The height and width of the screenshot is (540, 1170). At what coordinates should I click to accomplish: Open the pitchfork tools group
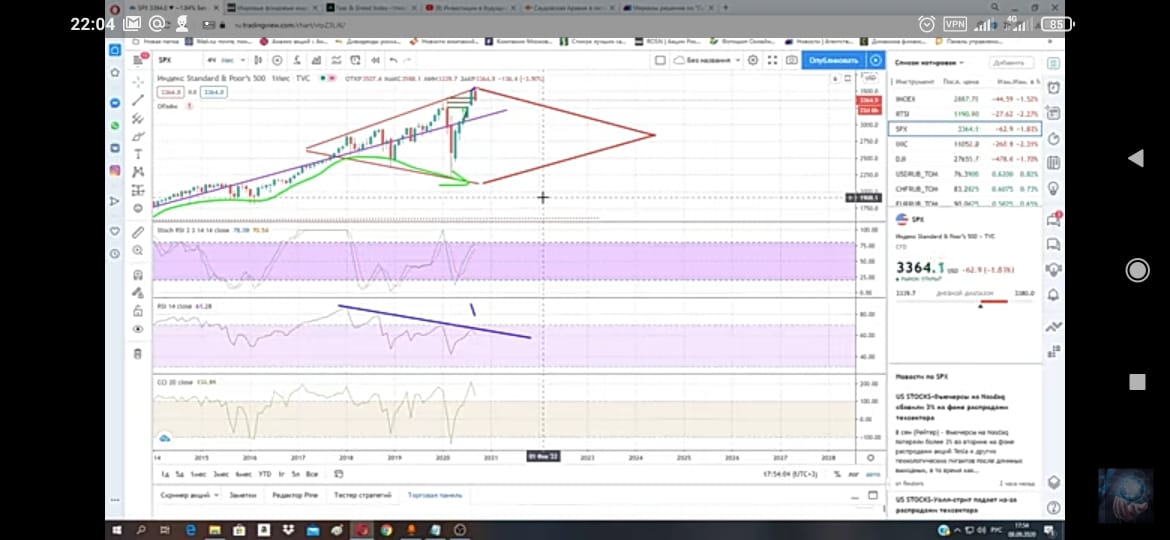(x=138, y=119)
